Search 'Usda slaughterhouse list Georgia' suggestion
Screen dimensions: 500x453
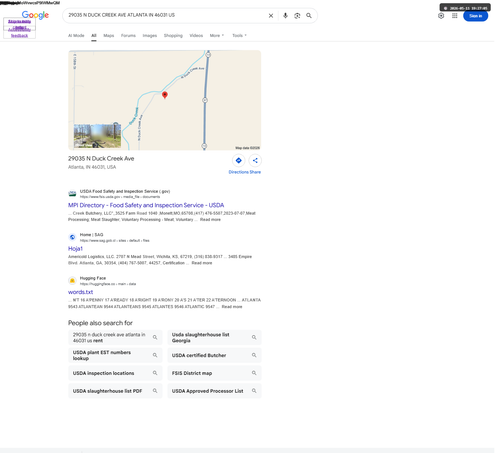214,337
